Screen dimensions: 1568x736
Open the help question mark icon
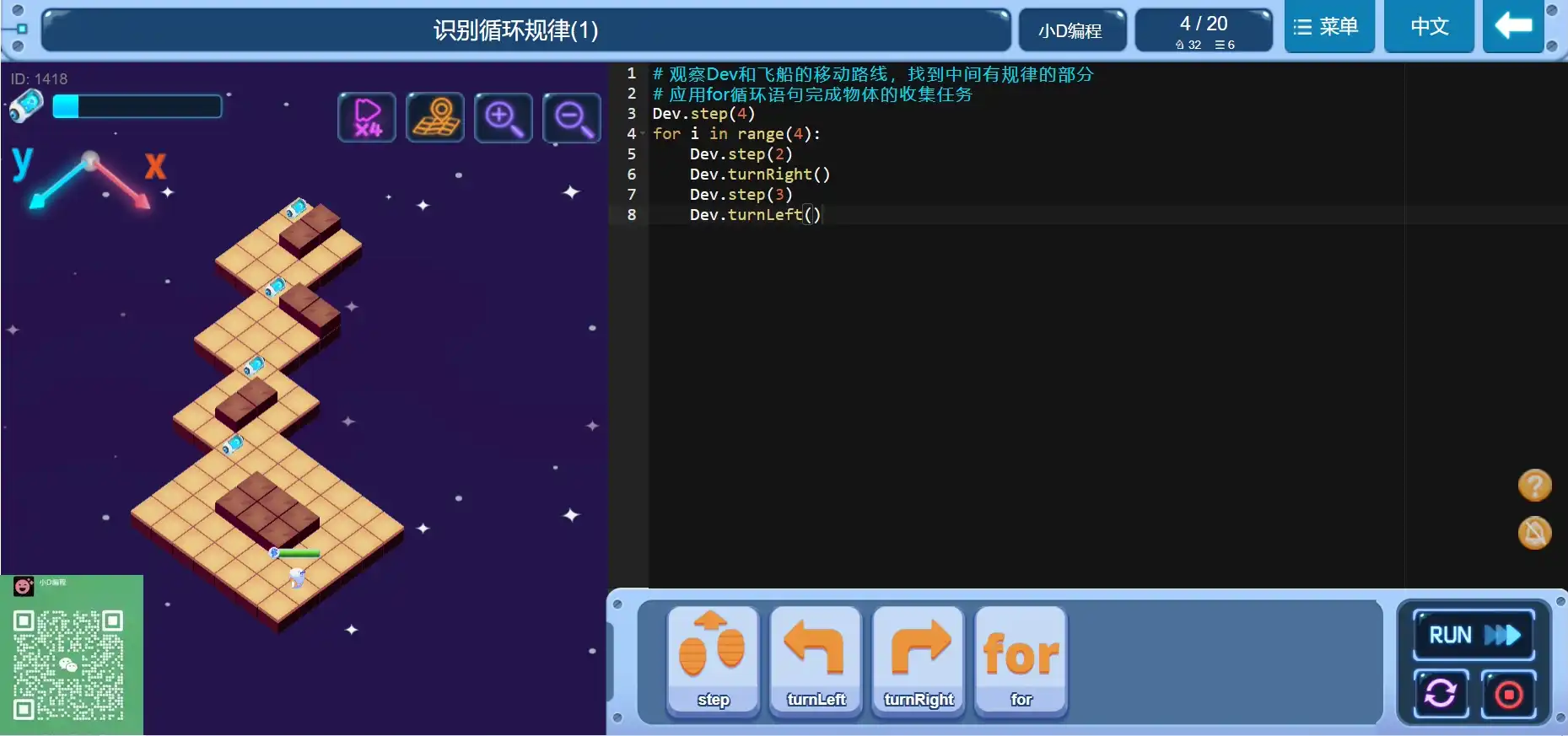1534,486
